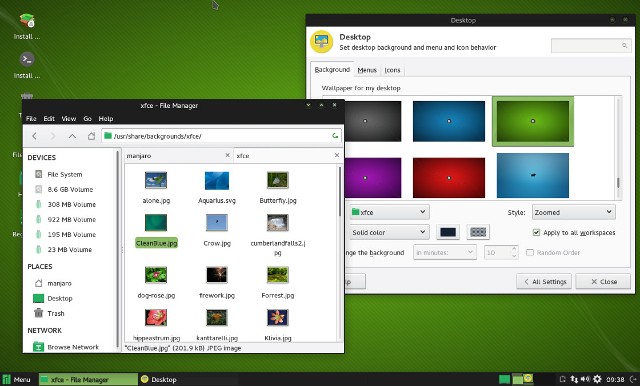The image size is (640, 386).
Task: Click the settings gear icon in the taskbar tray
Action: [x=597, y=379]
